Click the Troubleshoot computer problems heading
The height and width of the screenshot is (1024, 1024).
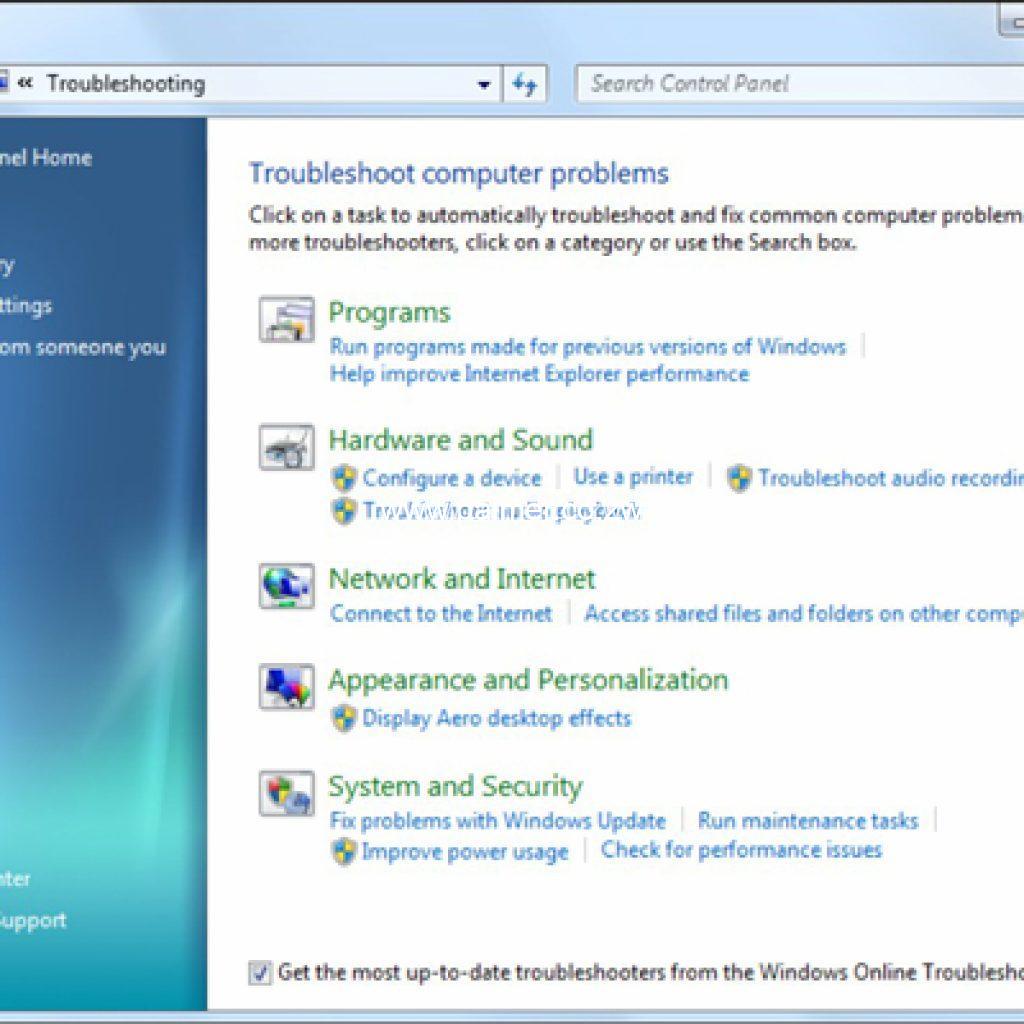[458, 174]
